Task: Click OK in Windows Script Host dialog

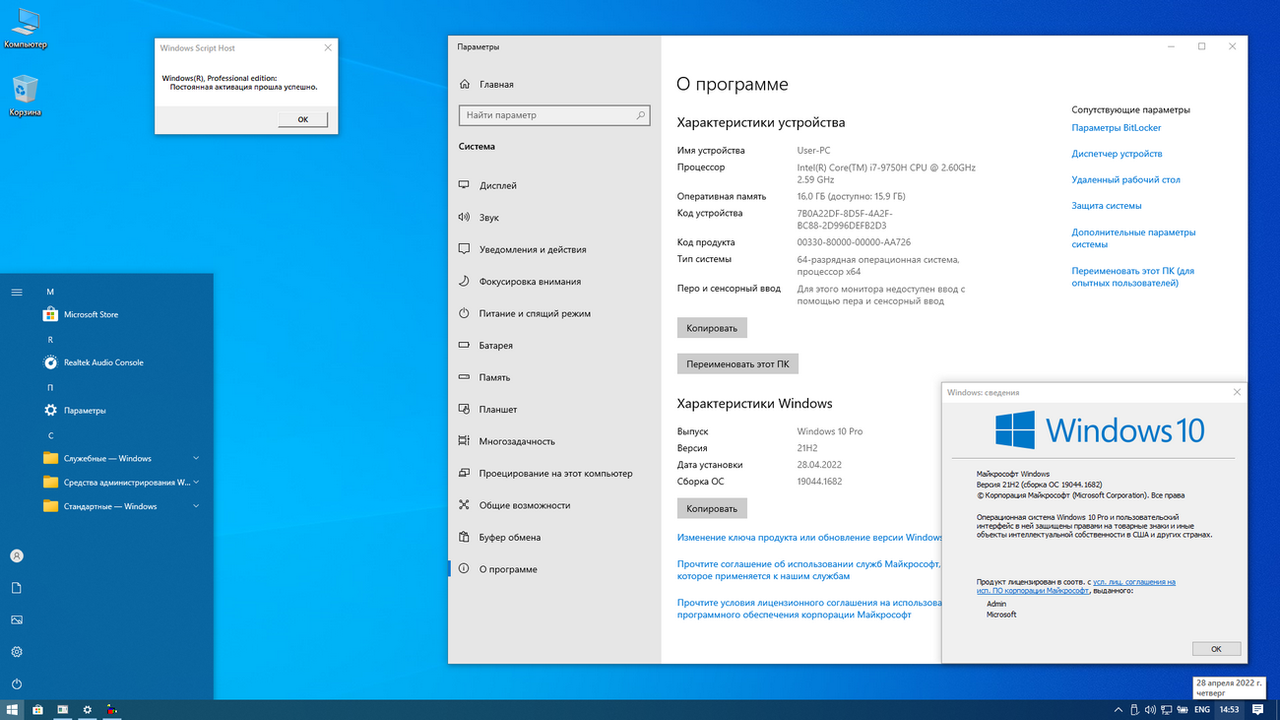Action: pyautogui.click(x=303, y=119)
